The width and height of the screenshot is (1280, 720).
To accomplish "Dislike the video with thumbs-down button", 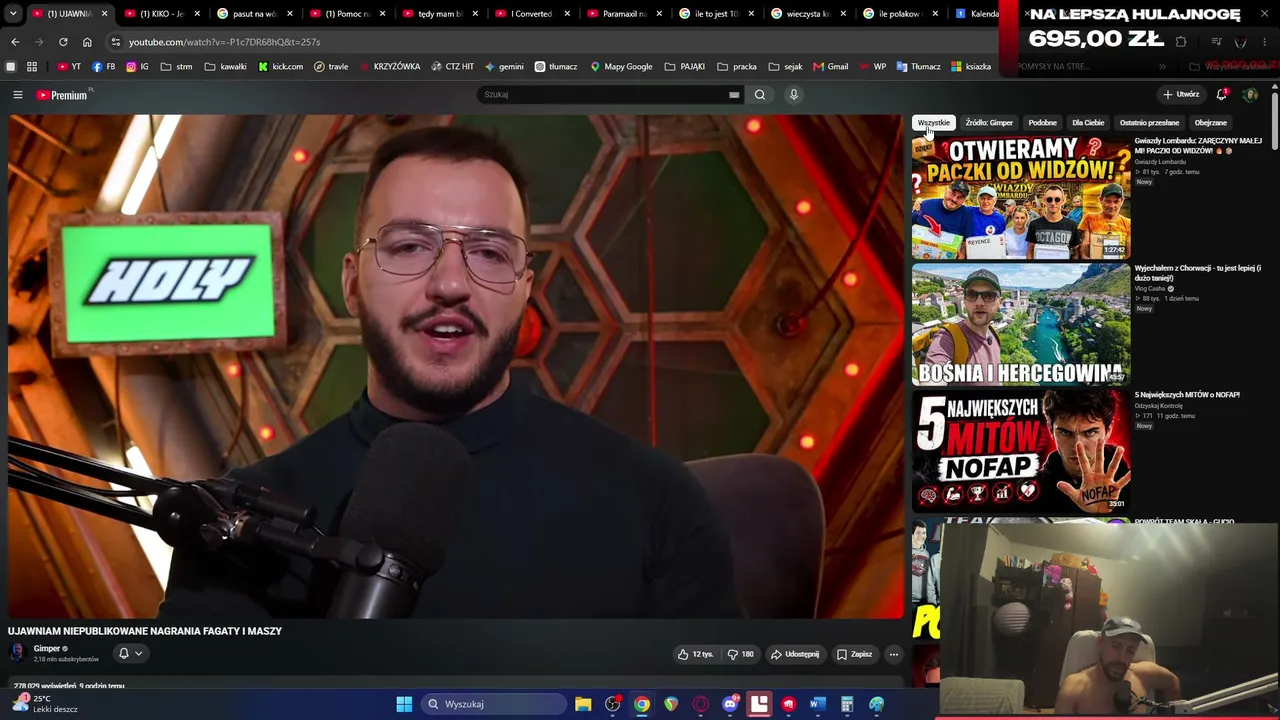I will click(741, 654).
